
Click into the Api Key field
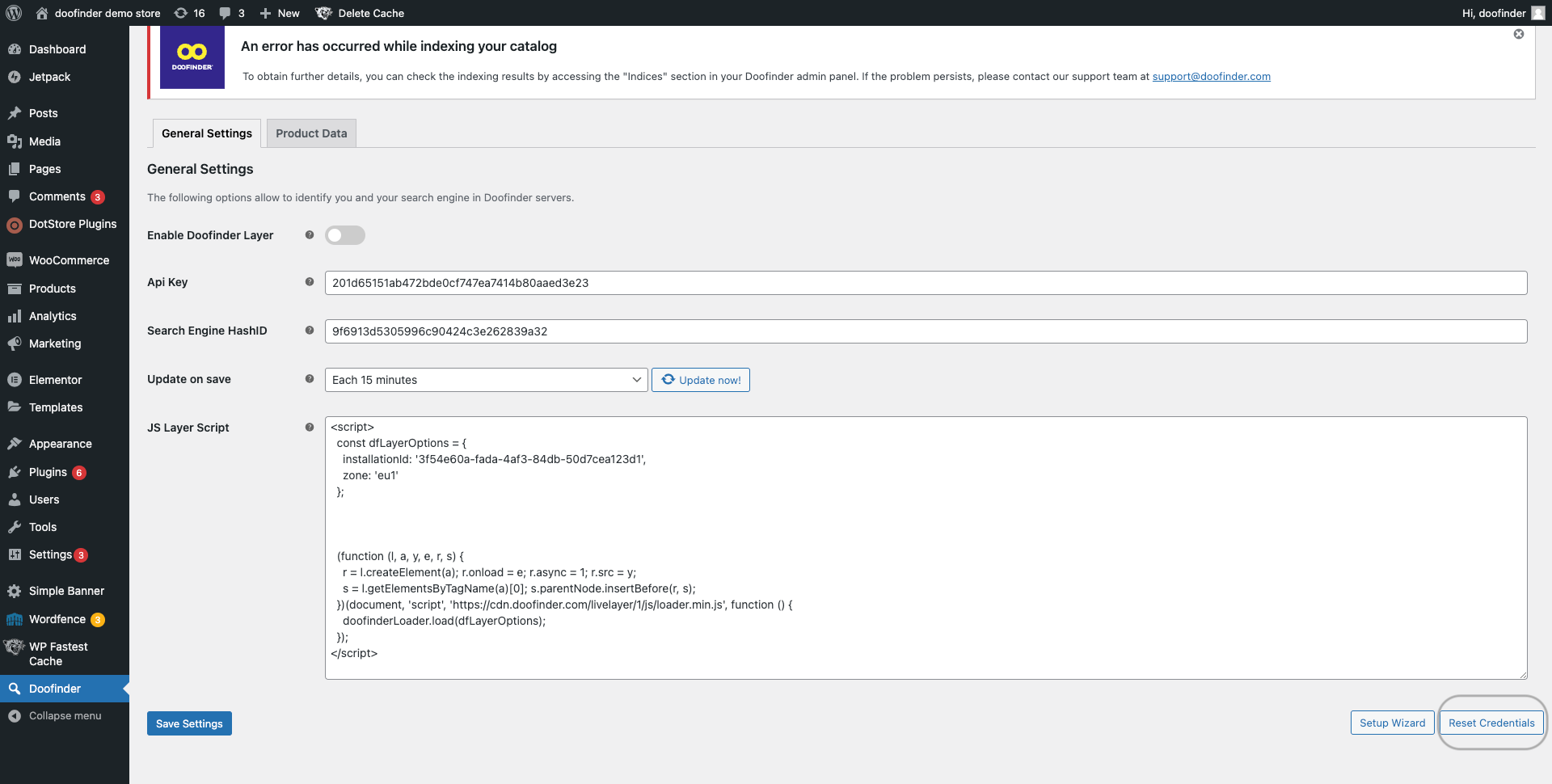pyautogui.click(x=926, y=283)
